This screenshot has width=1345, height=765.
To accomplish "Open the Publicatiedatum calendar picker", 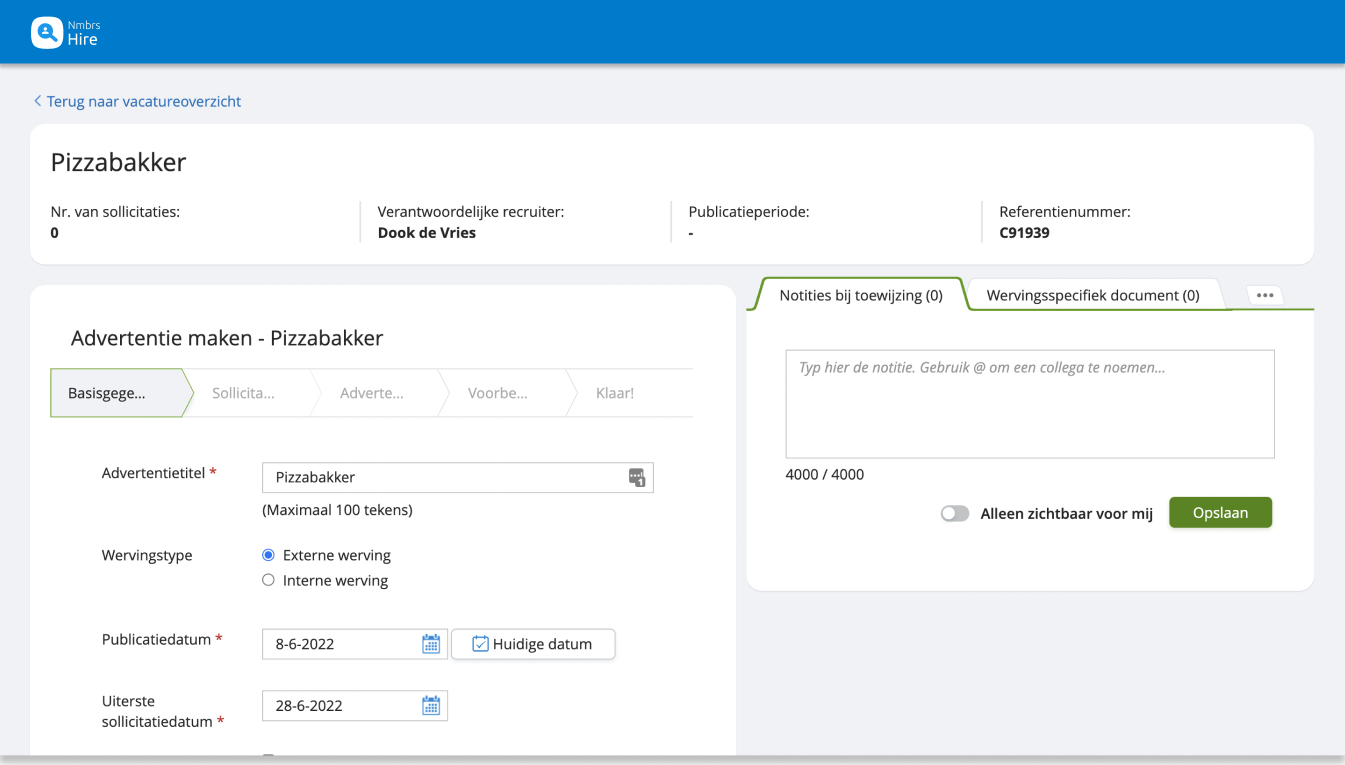I will click(x=431, y=644).
